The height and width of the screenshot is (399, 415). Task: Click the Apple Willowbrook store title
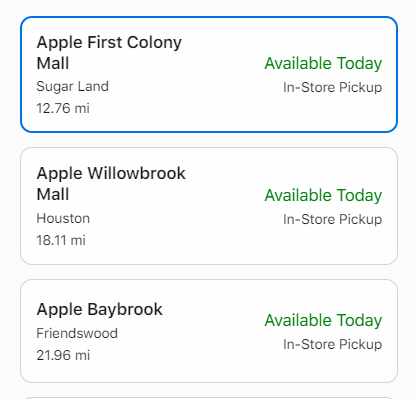click(111, 184)
